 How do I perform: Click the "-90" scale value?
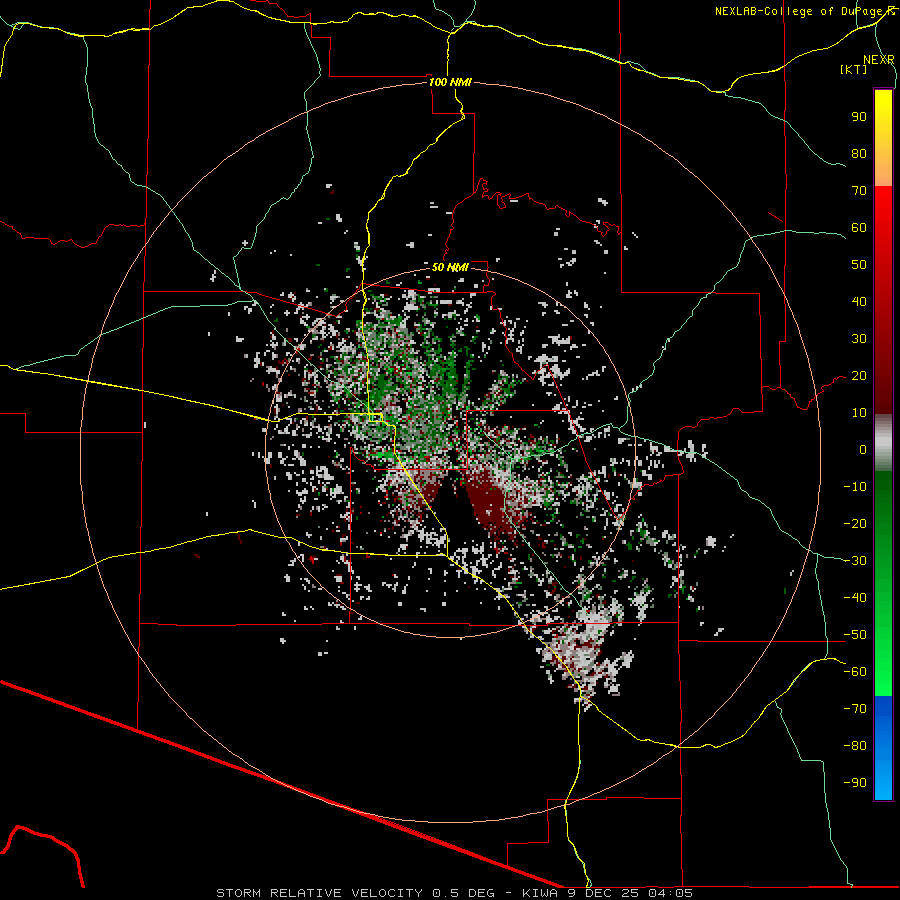point(855,783)
